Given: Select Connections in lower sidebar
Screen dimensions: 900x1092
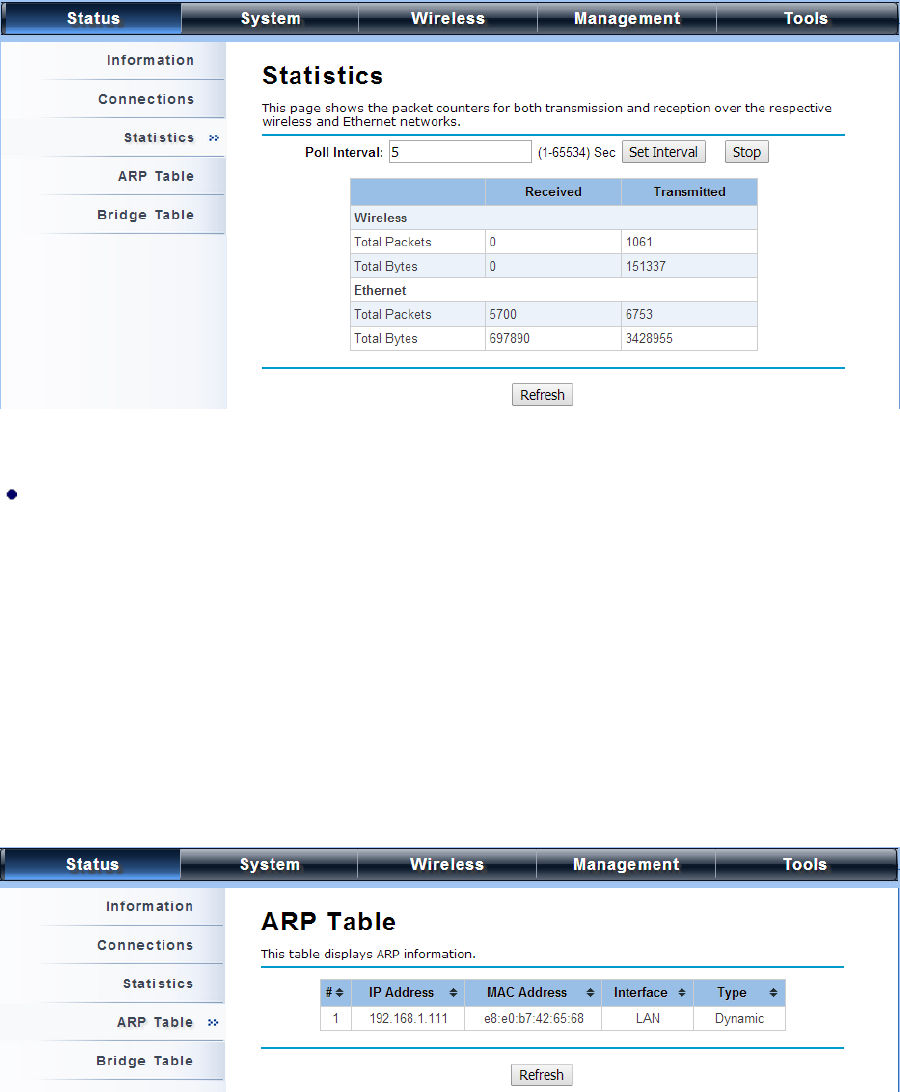Looking at the screenshot, I should pos(146,945).
